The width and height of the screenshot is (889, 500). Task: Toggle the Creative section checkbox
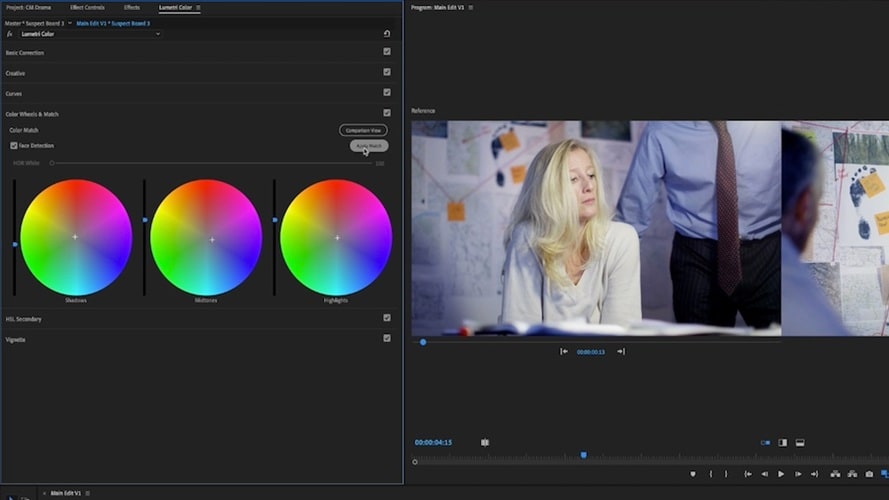click(387, 72)
